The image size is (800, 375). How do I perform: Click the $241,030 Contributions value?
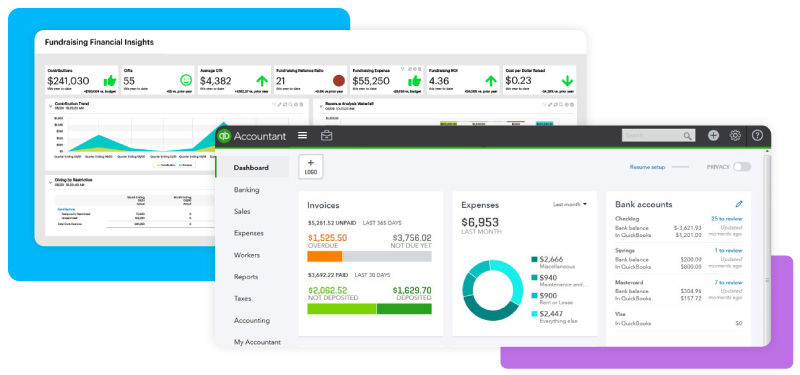(68, 81)
